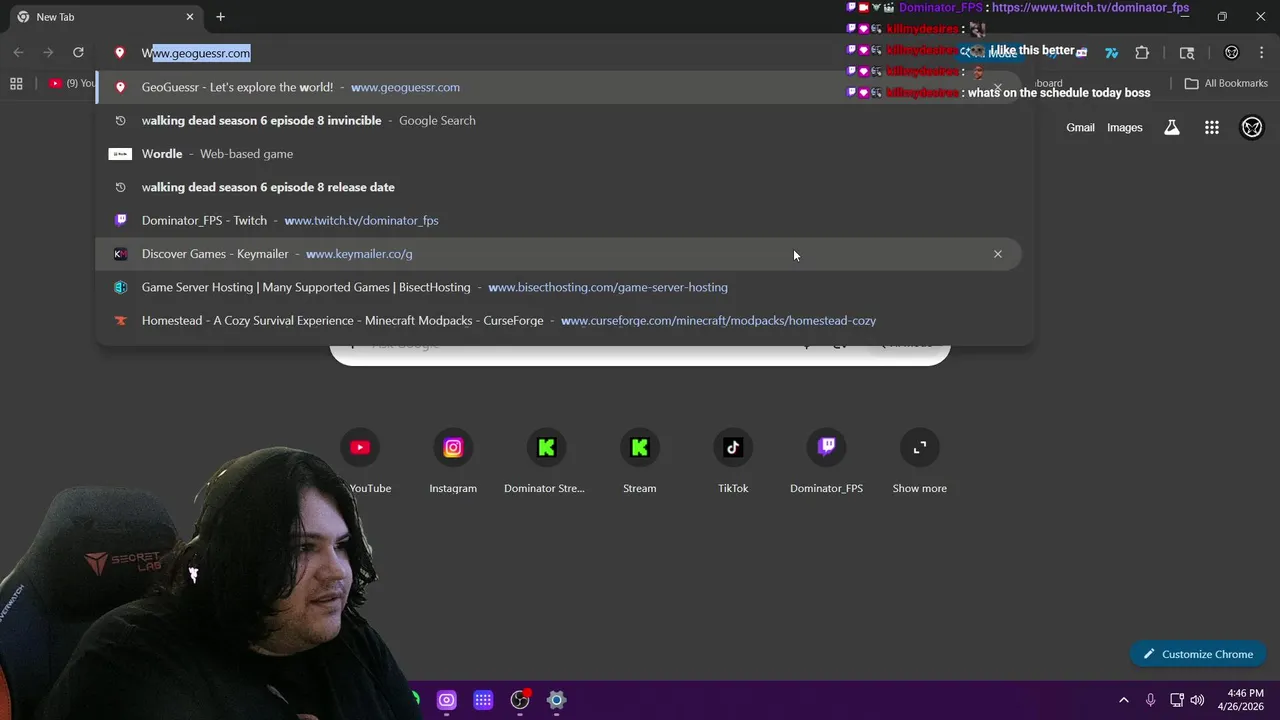Open Search Labs flask icon
The height and width of the screenshot is (720, 1280).
click(1171, 127)
